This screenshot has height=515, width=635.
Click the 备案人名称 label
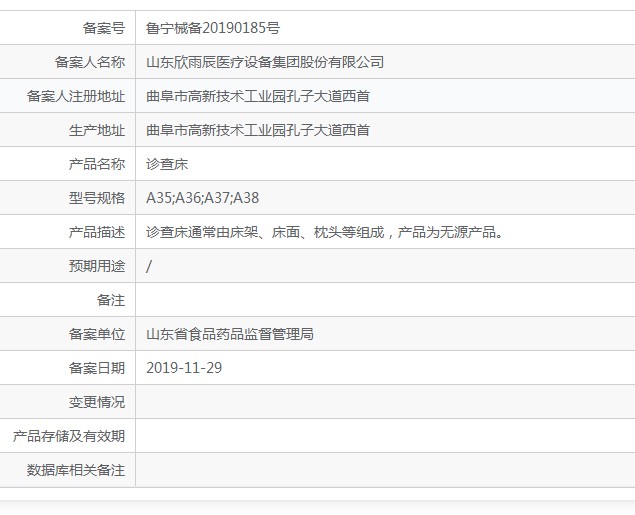[x=89, y=62]
